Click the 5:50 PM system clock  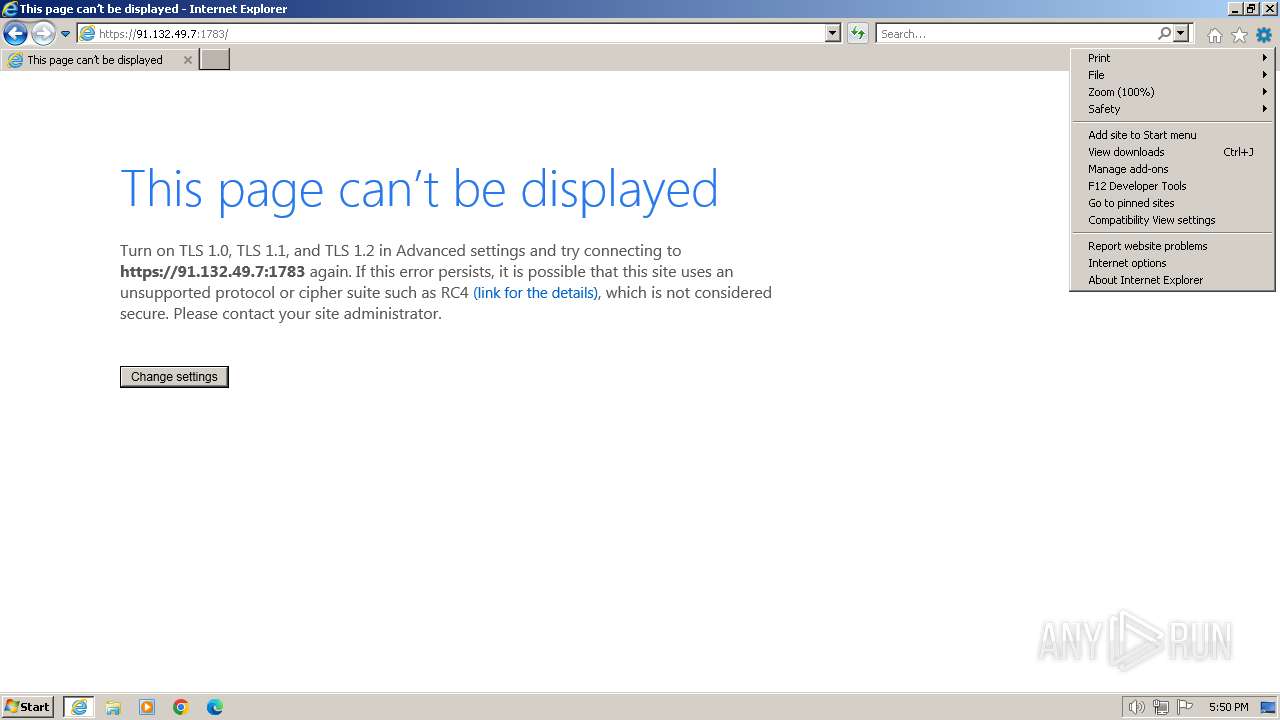click(1228, 707)
